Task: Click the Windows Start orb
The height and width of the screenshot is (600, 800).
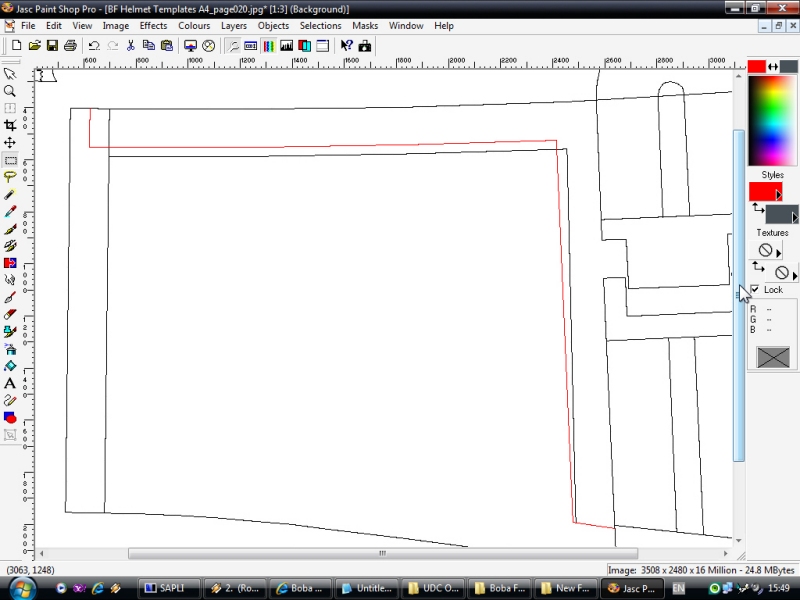Action: point(22,588)
